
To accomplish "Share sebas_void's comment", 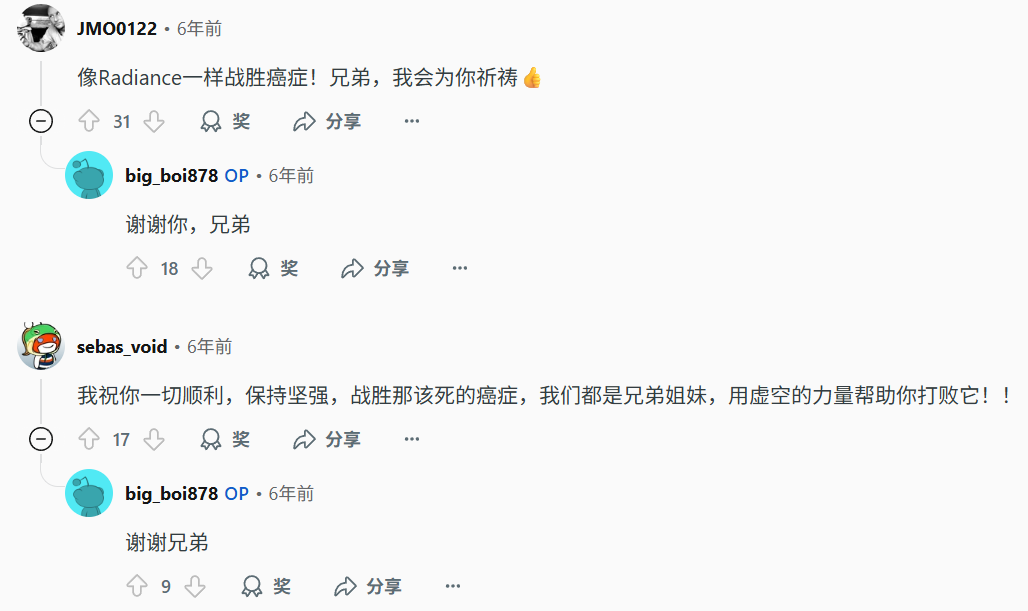I will coord(327,439).
